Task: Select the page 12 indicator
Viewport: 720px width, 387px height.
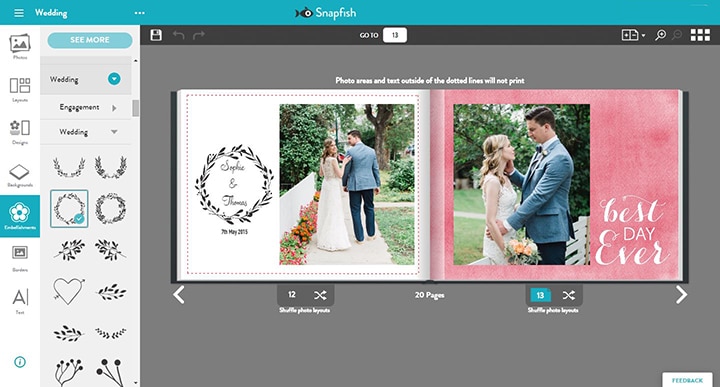Action: tap(292, 295)
